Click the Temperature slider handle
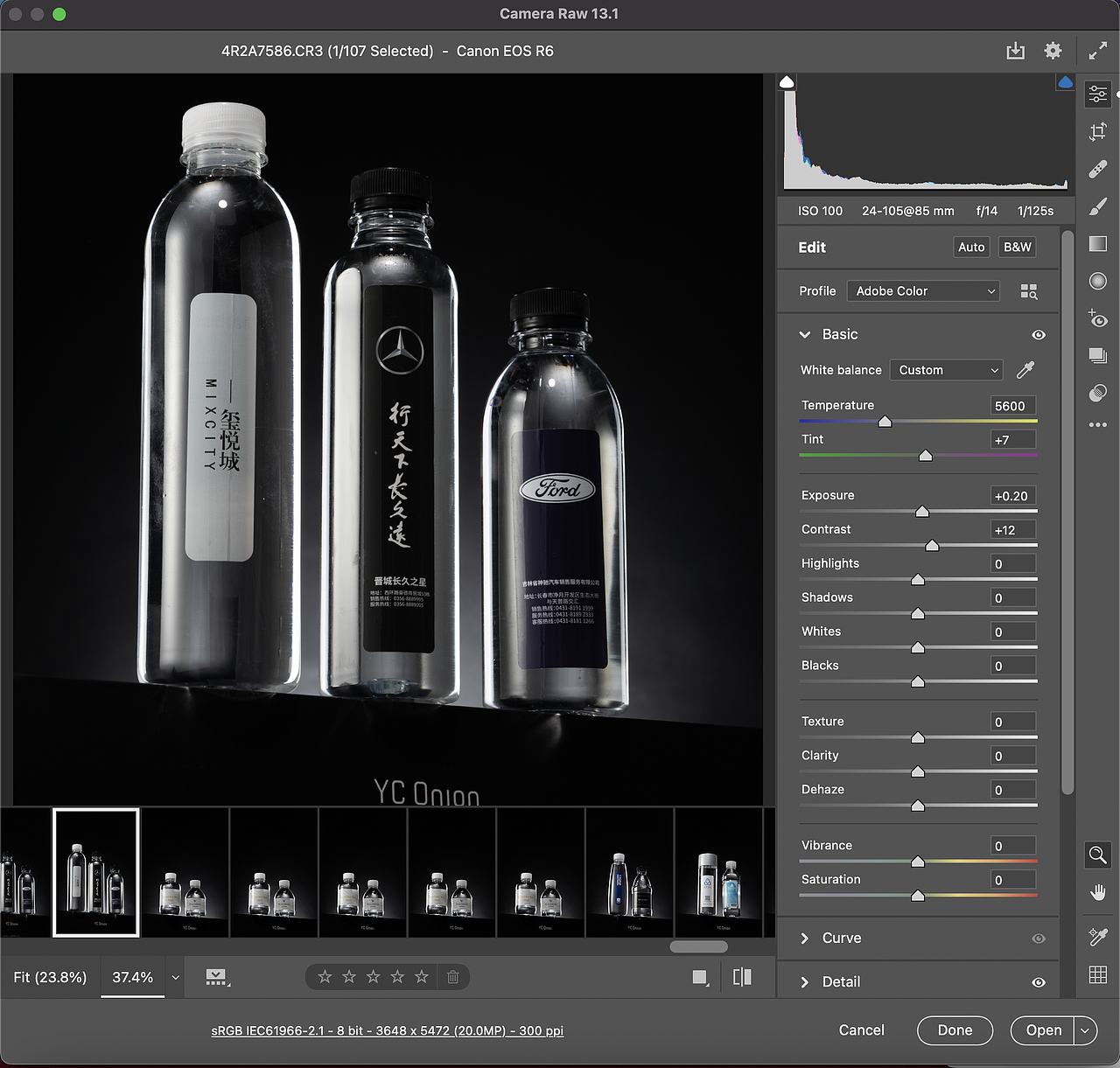Screen dimensions: 1120x1068 tap(885, 422)
